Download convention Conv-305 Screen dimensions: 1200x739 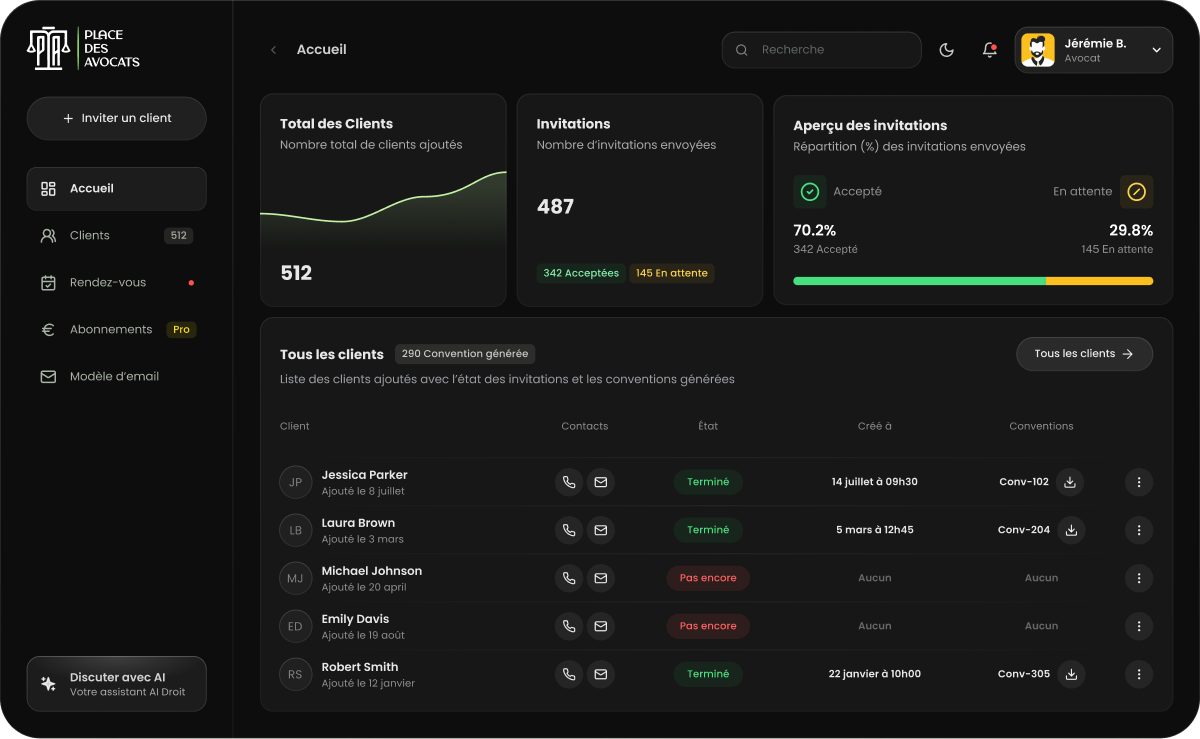(x=1071, y=674)
